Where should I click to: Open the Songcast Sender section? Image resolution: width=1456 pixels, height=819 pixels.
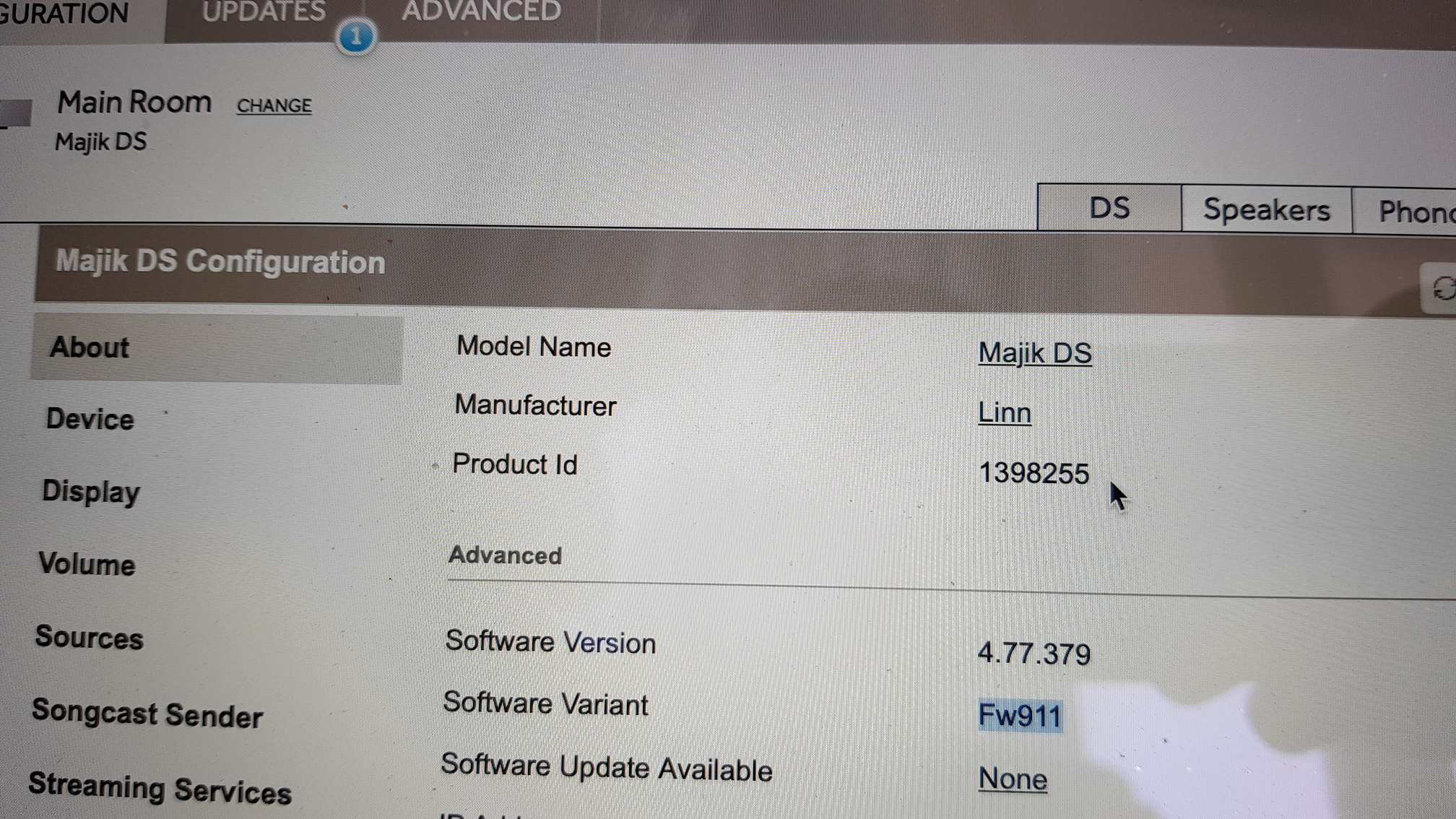tap(147, 714)
